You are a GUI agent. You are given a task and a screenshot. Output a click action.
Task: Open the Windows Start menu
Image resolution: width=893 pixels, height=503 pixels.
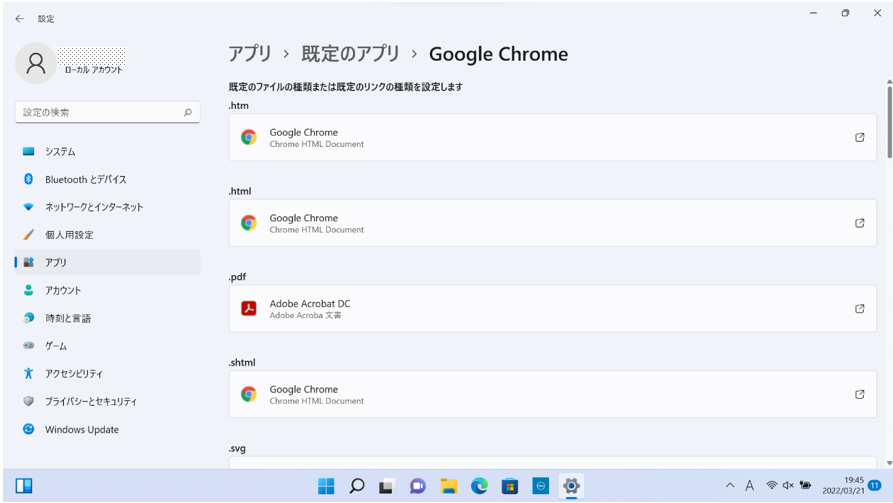[x=326, y=486]
